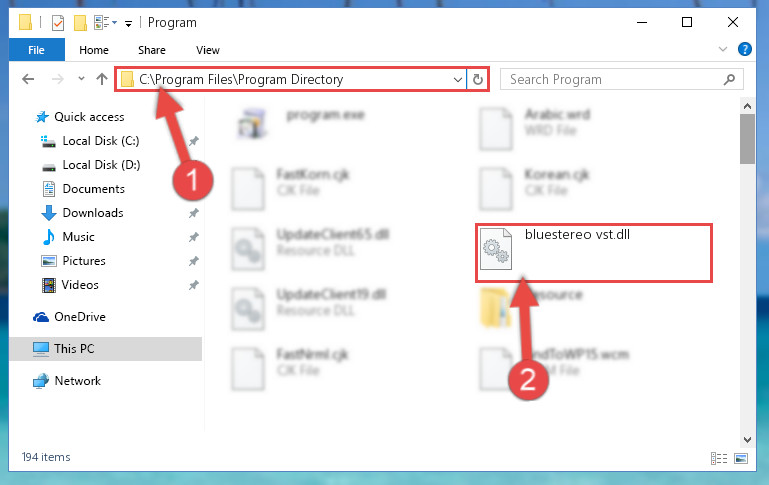Viewport: 769px width, 485px height.
Task: Click the Up one level arrow
Action: pyautogui.click(x=102, y=79)
